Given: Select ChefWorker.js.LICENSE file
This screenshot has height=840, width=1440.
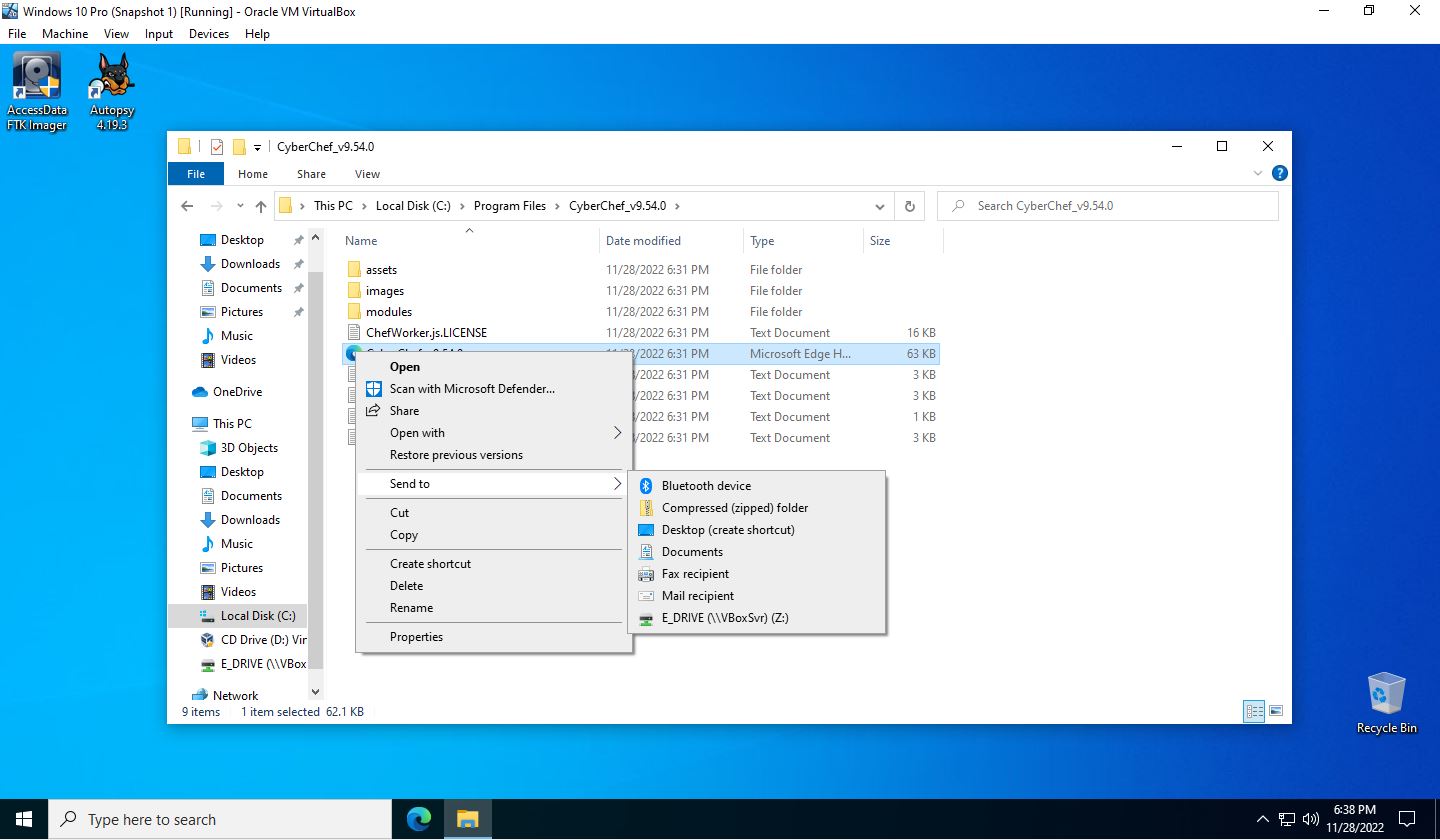Looking at the screenshot, I should click(426, 333).
